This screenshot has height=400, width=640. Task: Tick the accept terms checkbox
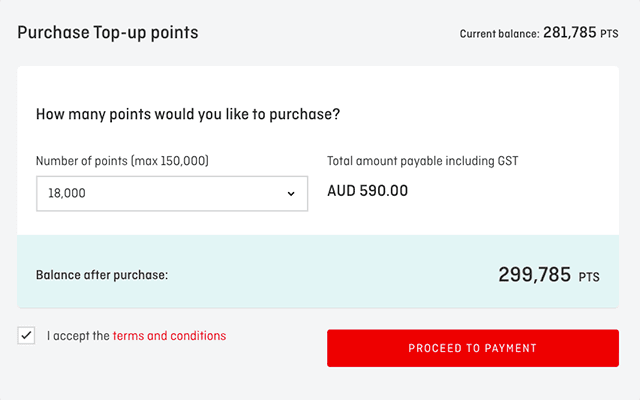click(26, 336)
